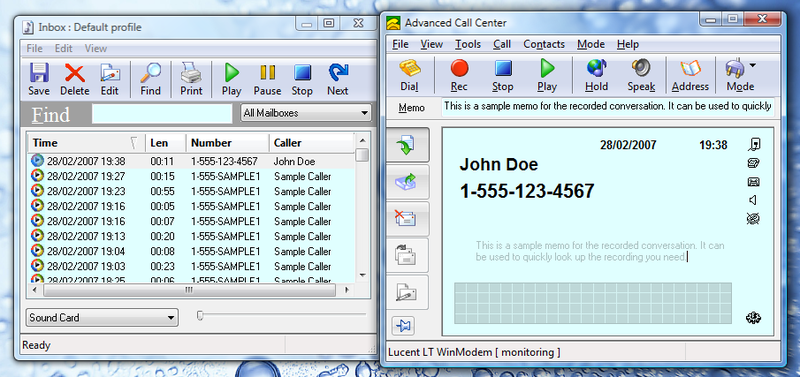Toggle Speak speakerphone icon

pos(641,76)
